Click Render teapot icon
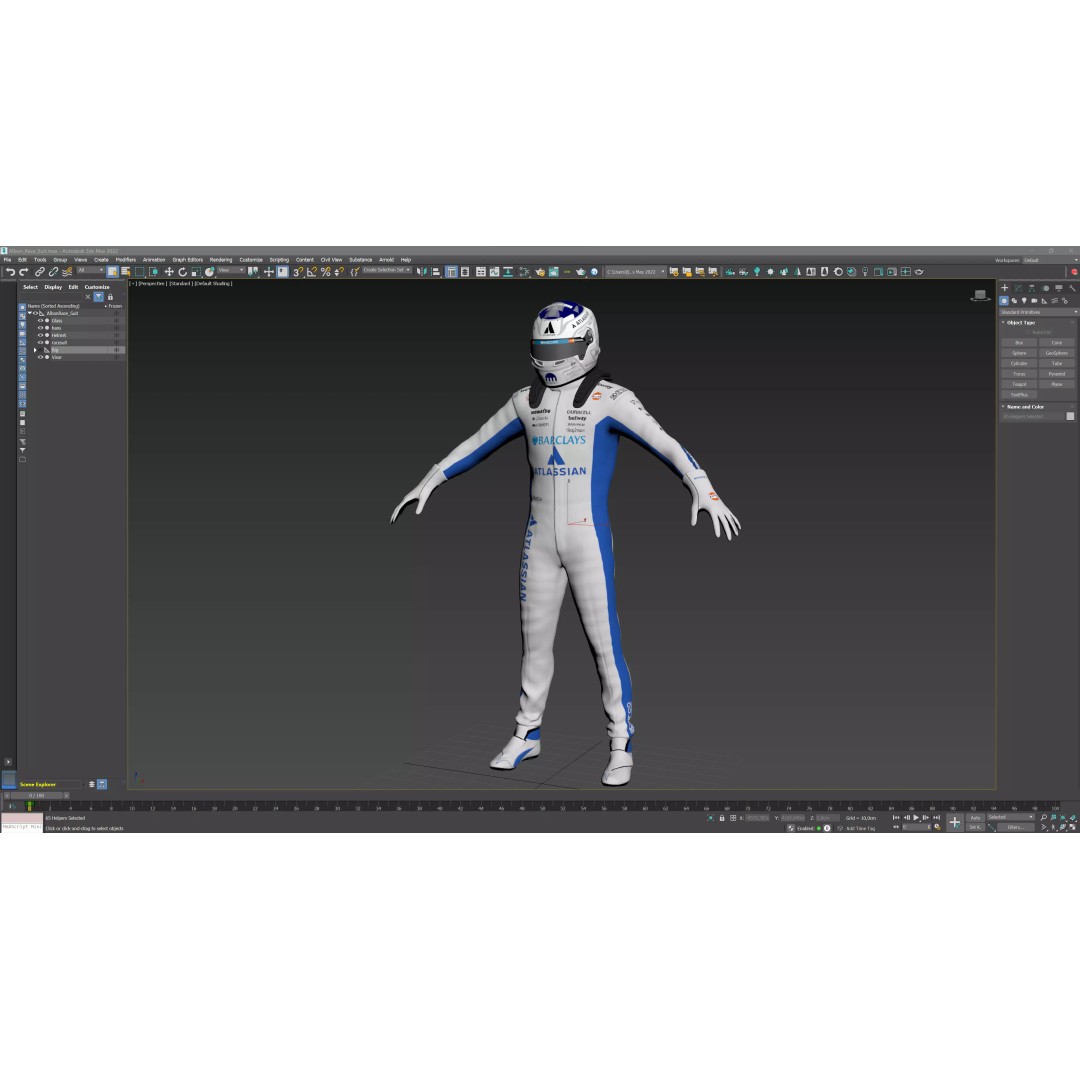Image resolution: width=1080 pixels, height=1080 pixels. pos(581,272)
